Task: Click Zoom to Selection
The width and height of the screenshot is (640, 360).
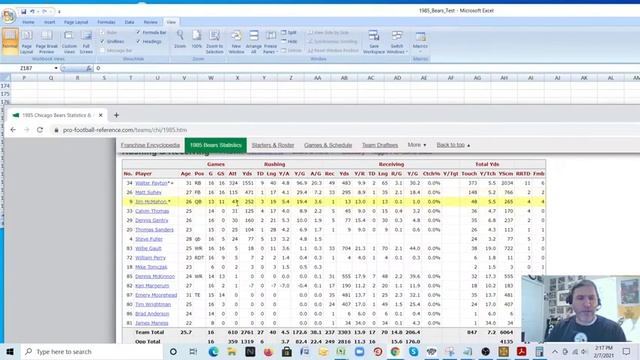Action: [214, 41]
